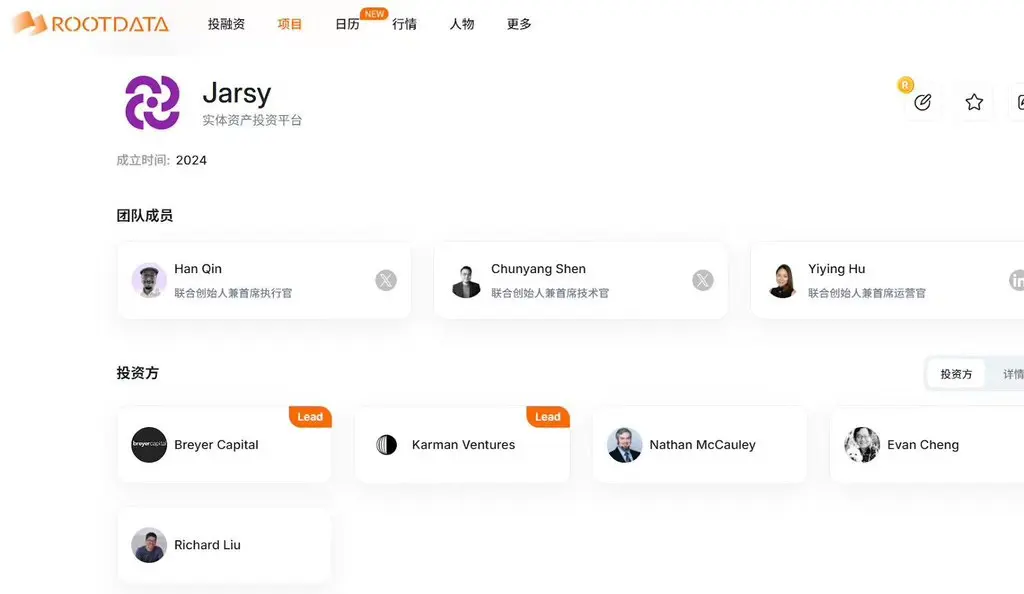
Task: Click Han Qin's avatar
Action: point(149,280)
